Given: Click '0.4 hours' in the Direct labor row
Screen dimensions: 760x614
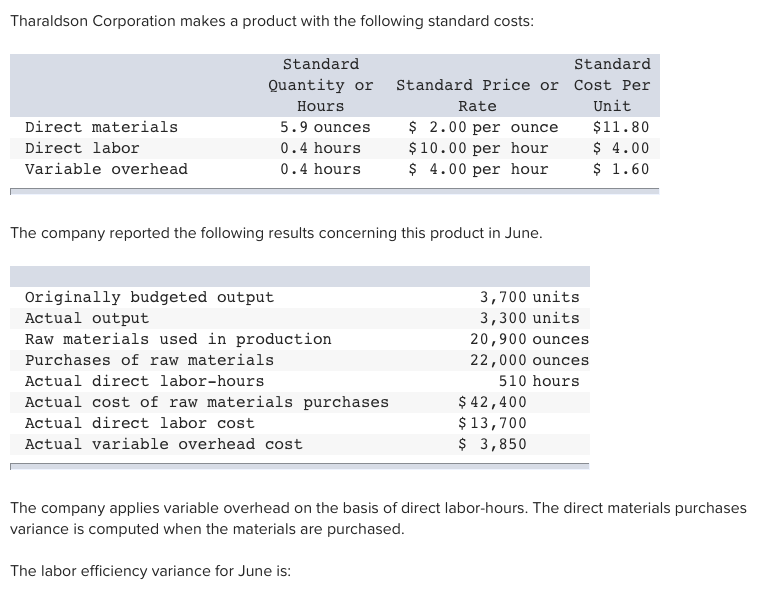Looking at the screenshot, I should tap(320, 148).
